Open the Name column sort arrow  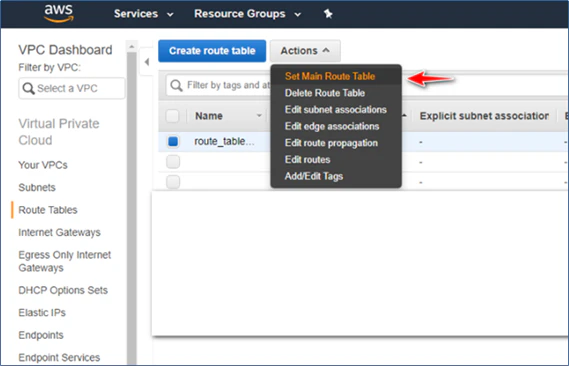pyautogui.click(x=259, y=116)
